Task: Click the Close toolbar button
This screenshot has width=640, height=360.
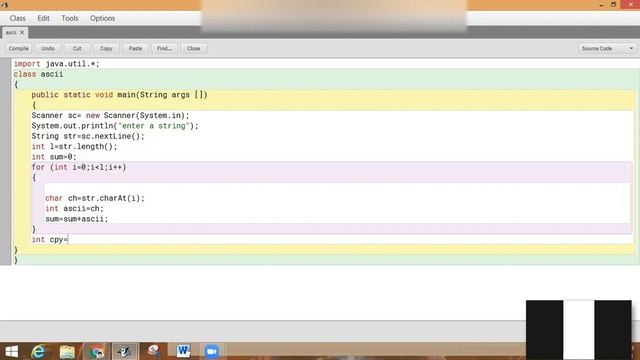Action: [193, 48]
